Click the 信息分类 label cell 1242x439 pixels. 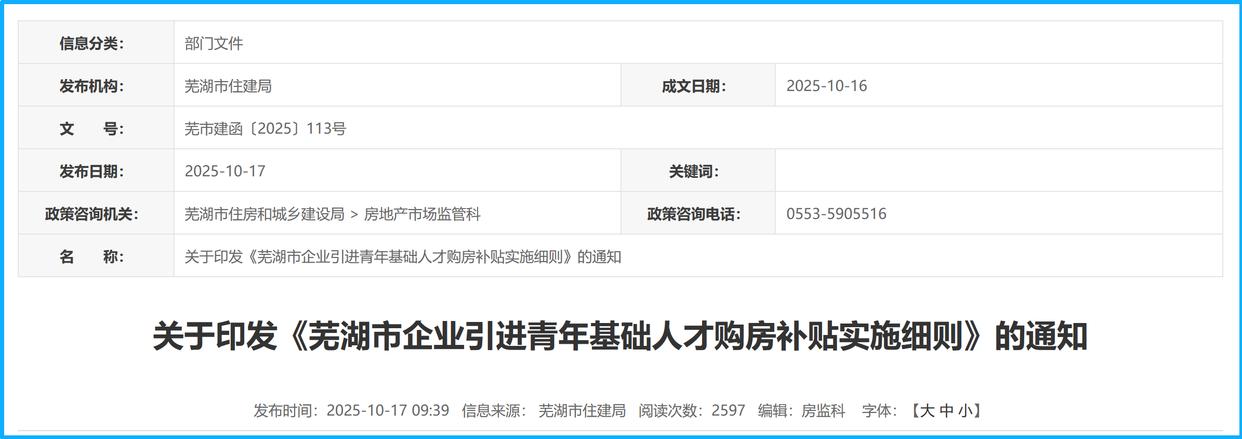(x=96, y=43)
